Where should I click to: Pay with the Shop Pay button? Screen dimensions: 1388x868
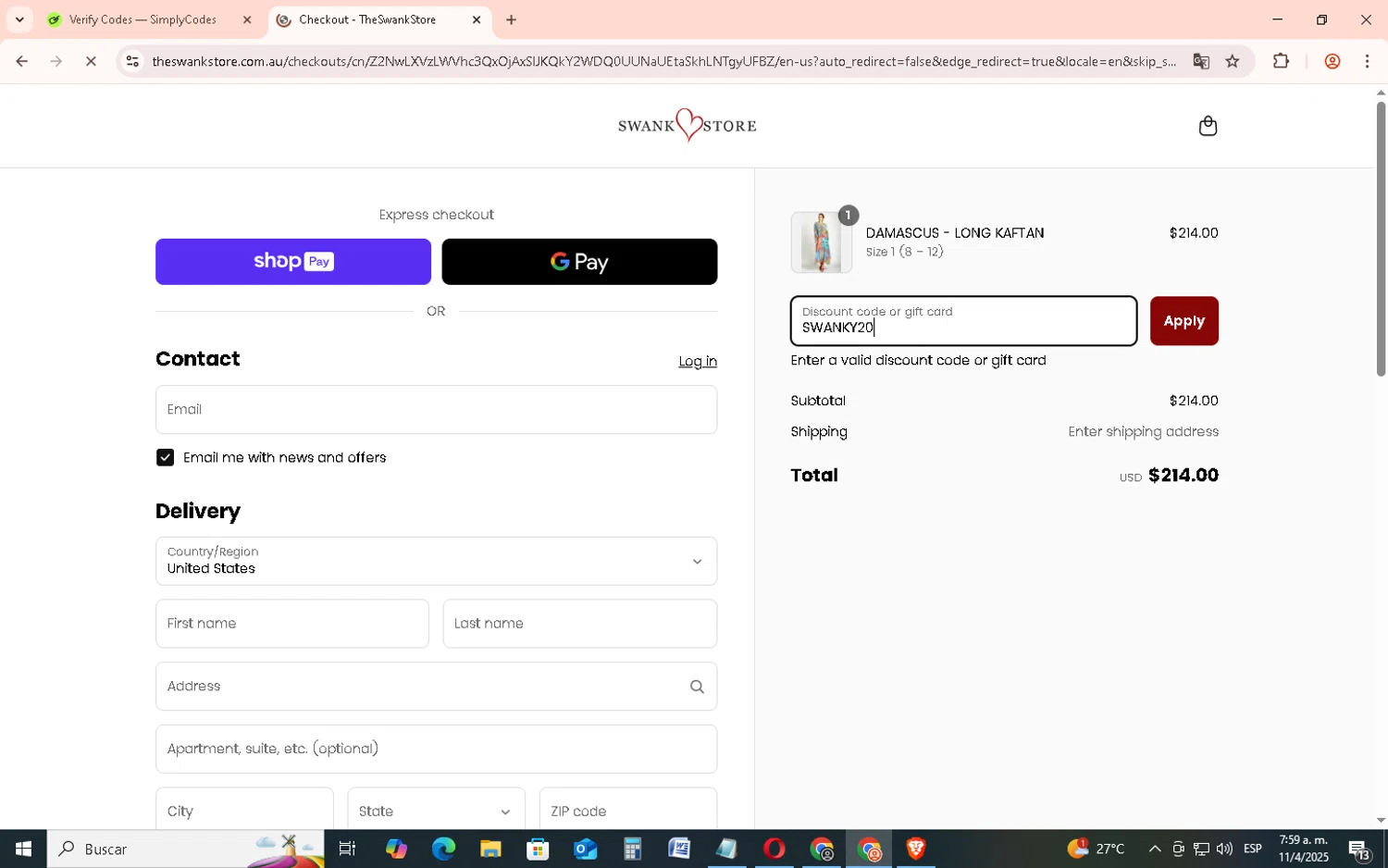tap(293, 262)
